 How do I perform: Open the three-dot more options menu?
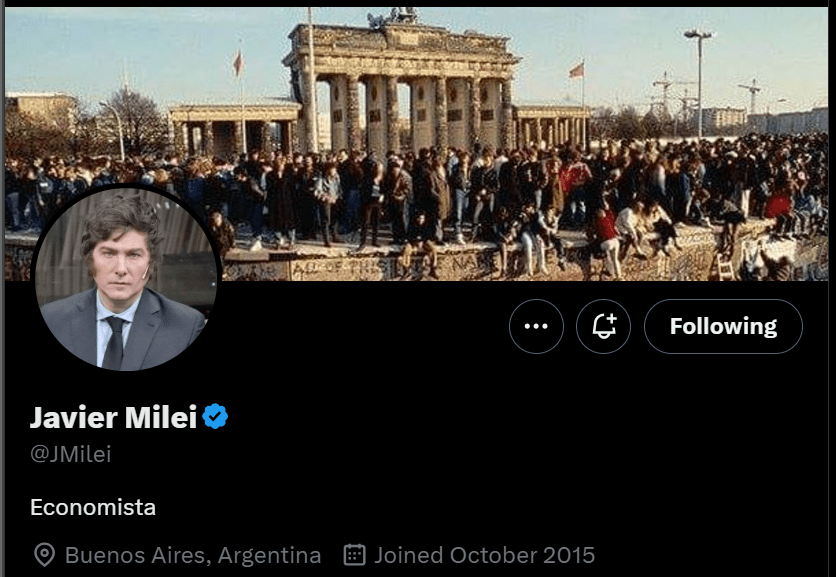click(x=536, y=326)
